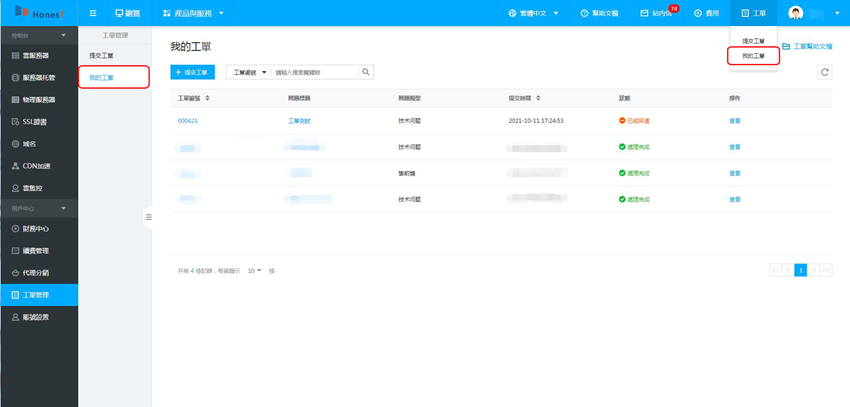Click the HonesT logo
850x407 pixels.
(x=40, y=12)
